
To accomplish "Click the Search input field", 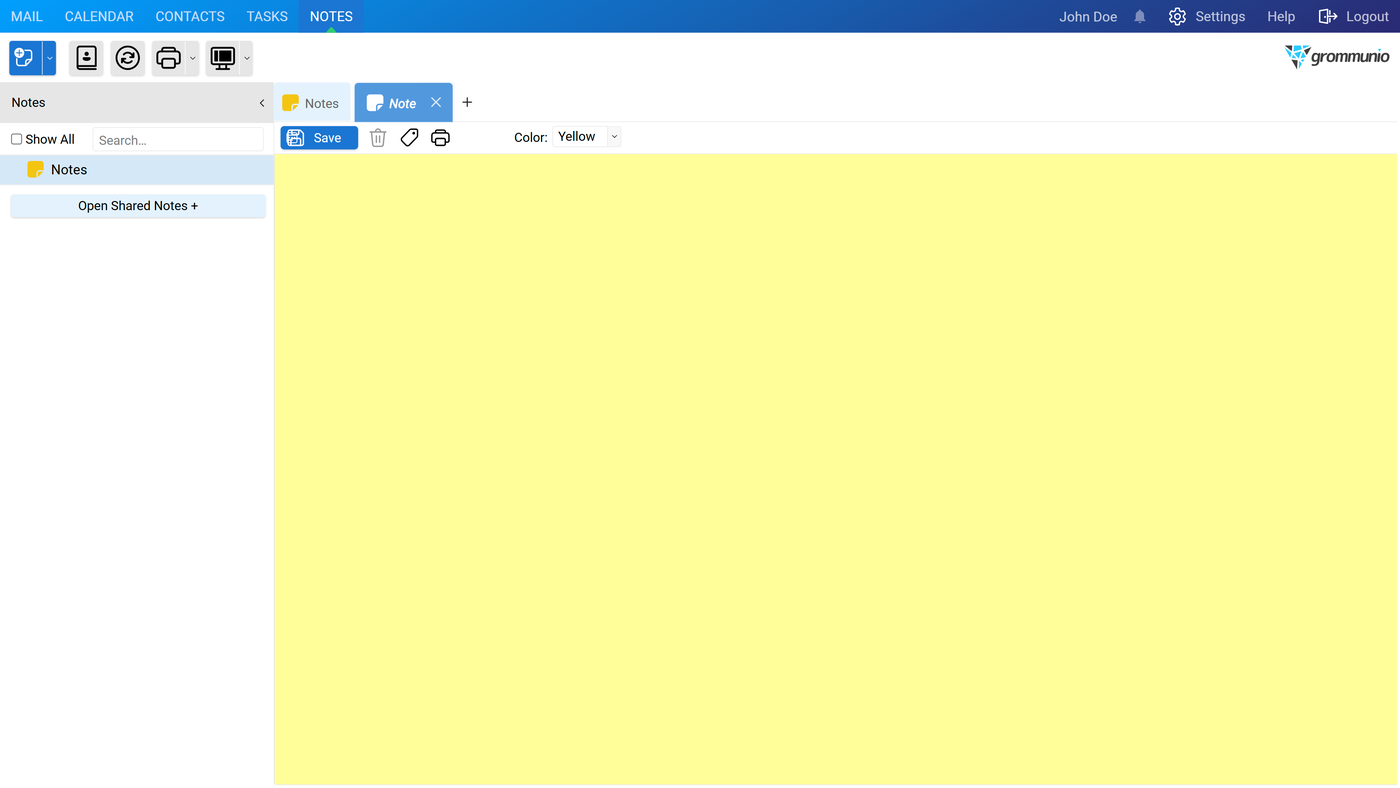I will pyautogui.click(x=178, y=140).
